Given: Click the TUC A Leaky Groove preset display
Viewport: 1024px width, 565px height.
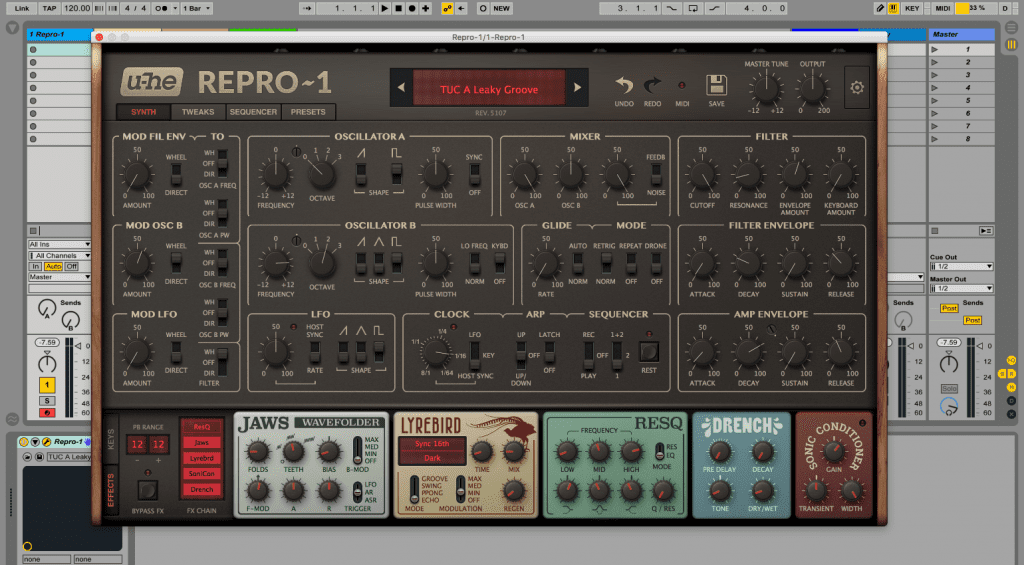Looking at the screenshot, I should pos(489,89).
